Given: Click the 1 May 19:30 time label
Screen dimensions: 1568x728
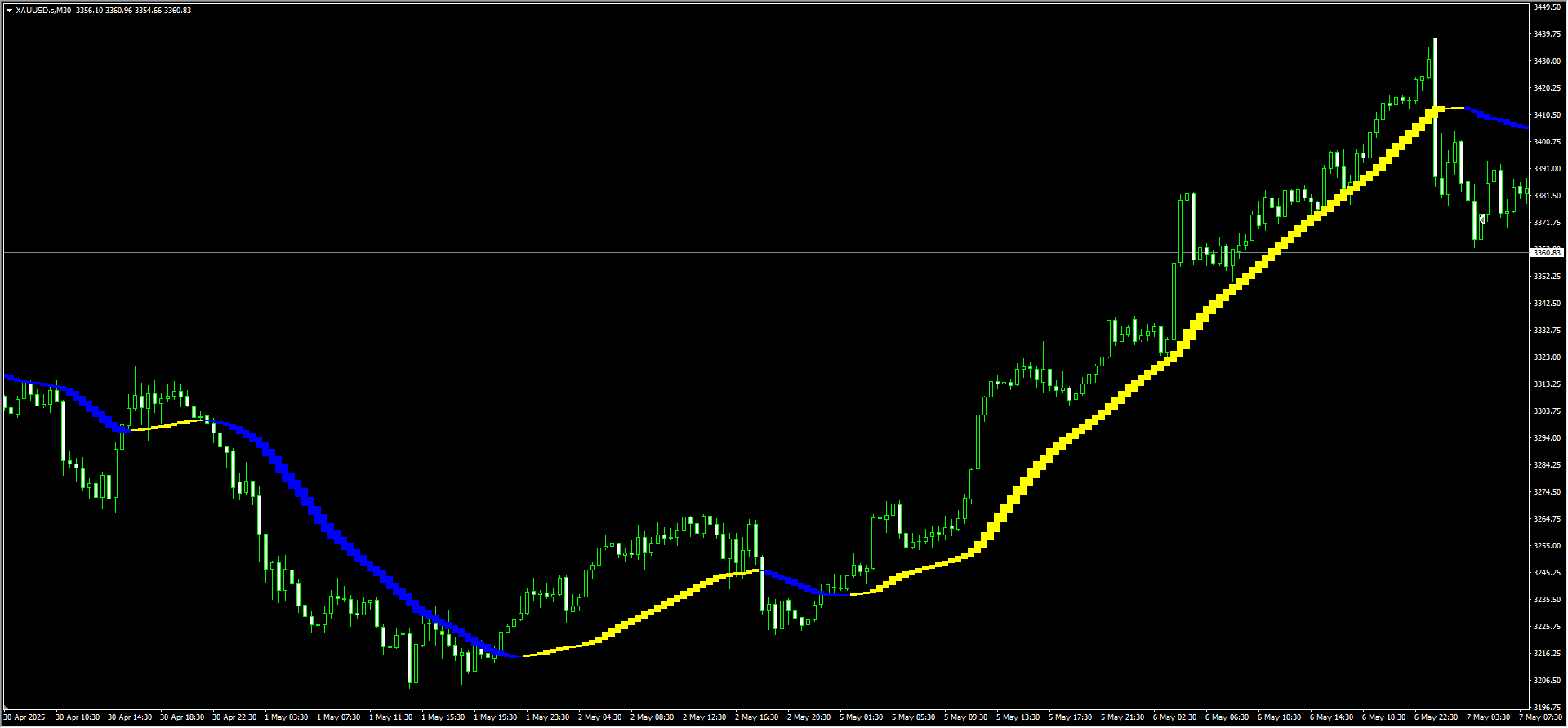Looking at the screenshot, I should (495, 717).
